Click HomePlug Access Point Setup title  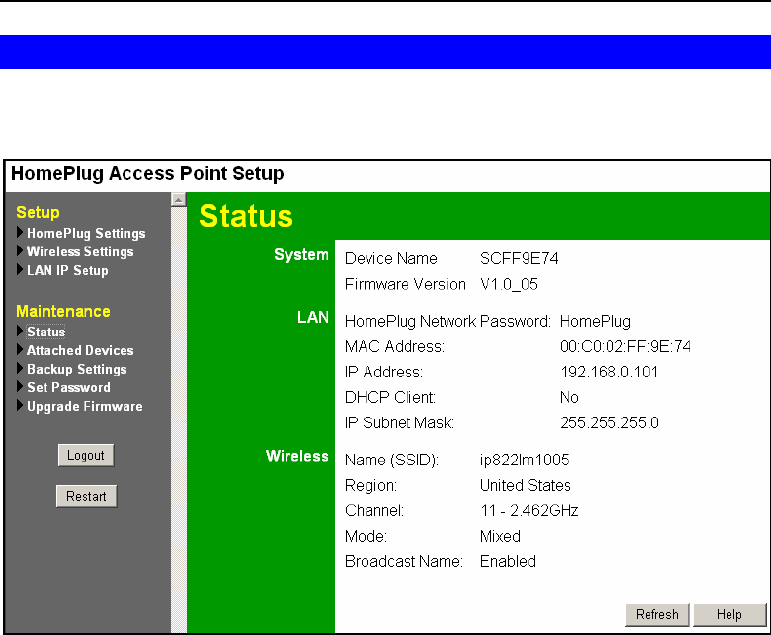click(148, 174)
